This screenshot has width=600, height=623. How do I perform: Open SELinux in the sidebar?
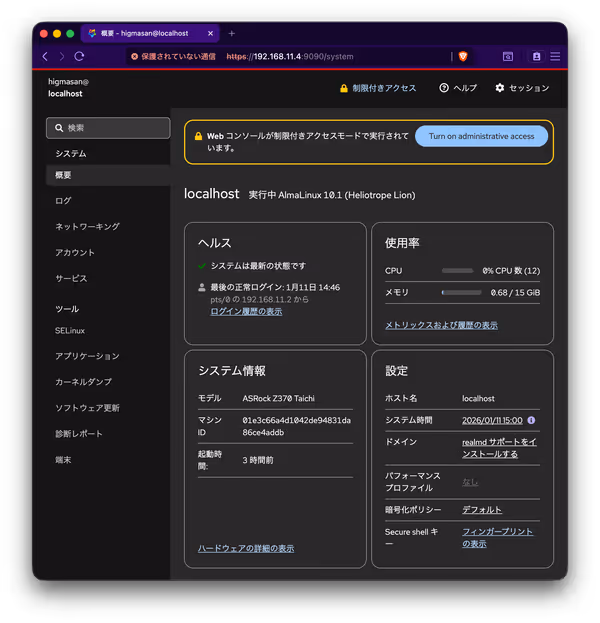coord(70,331)
